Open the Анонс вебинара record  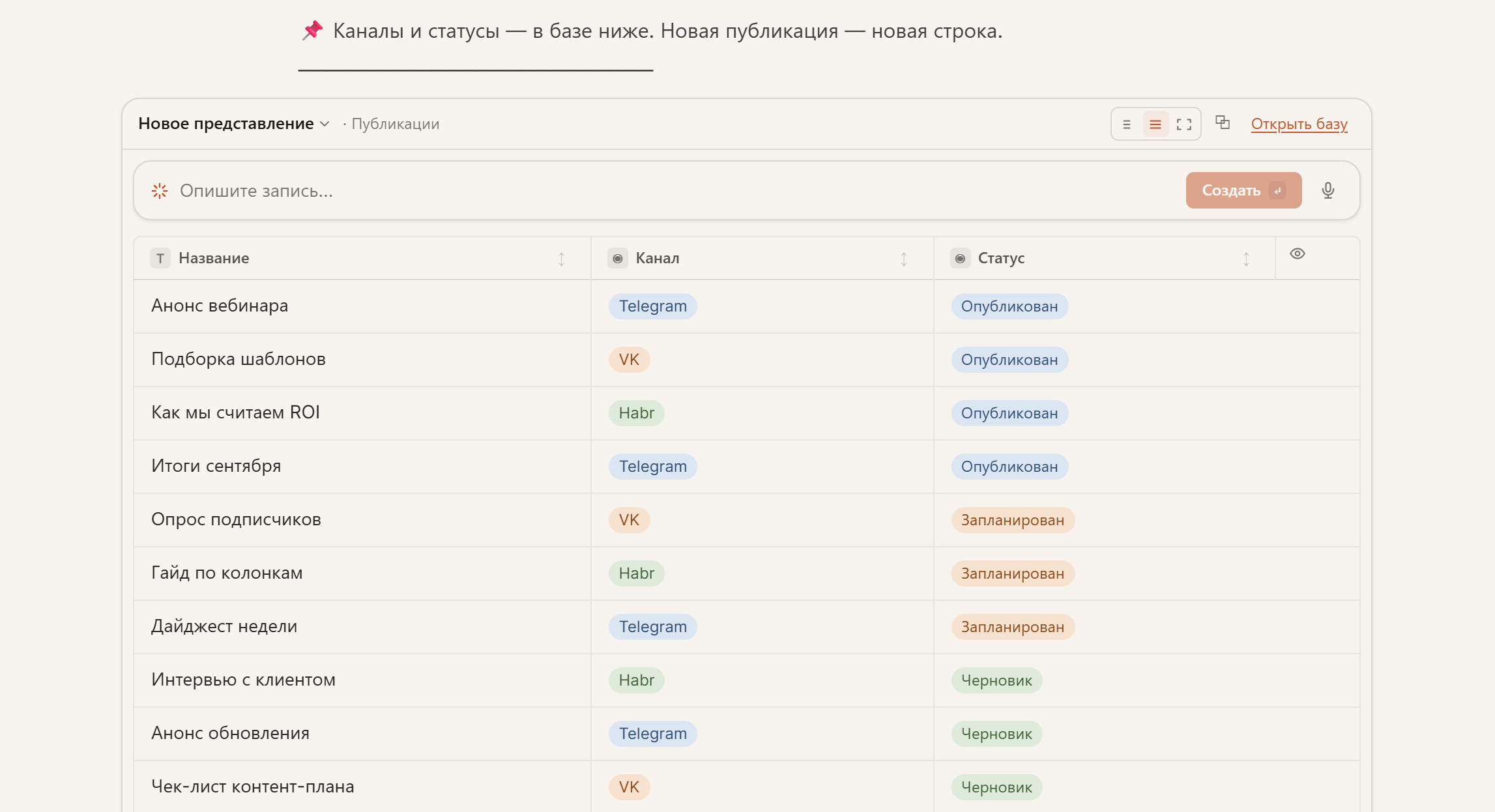pos(220,306)
